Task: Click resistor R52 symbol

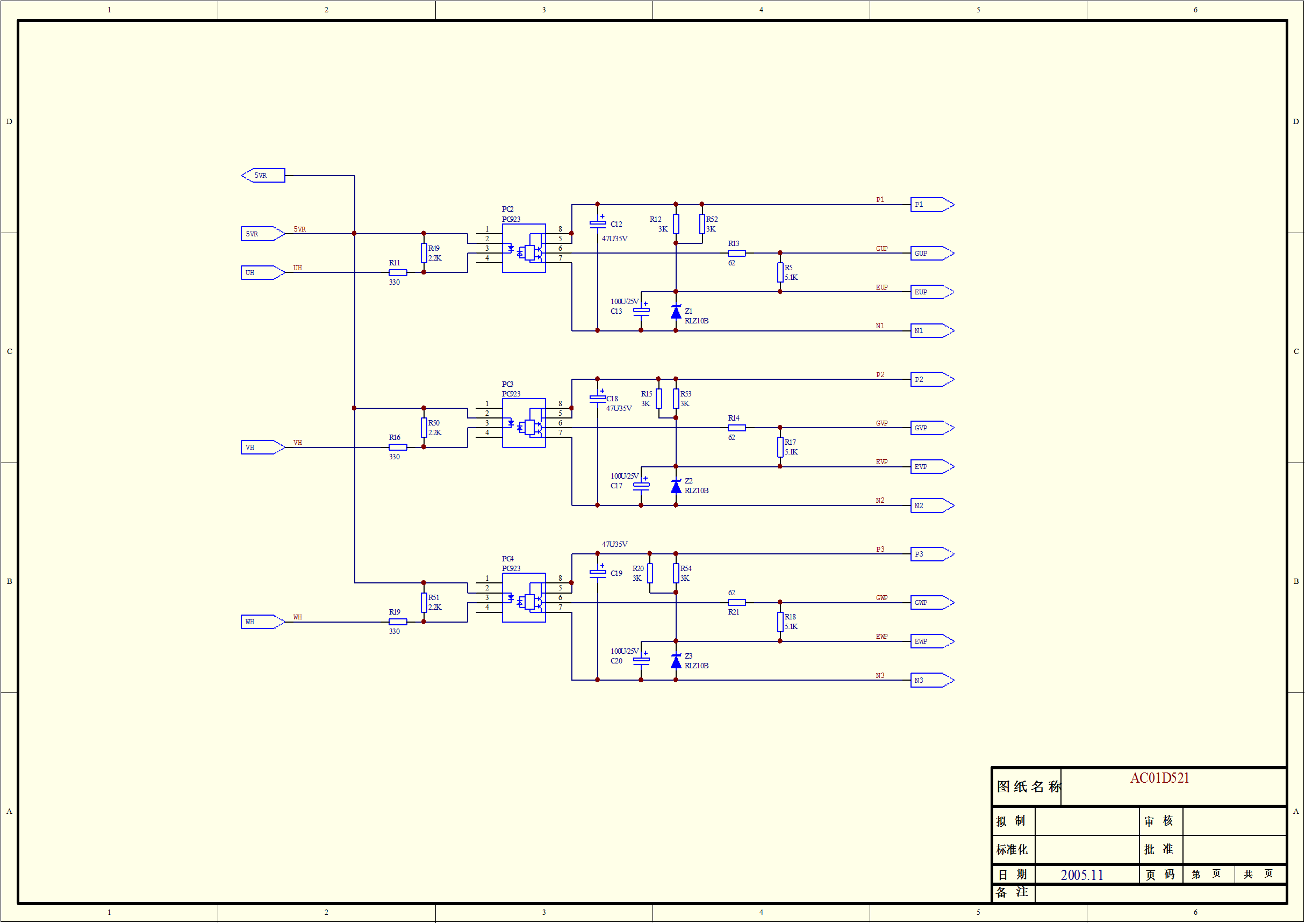Action: 702,224
